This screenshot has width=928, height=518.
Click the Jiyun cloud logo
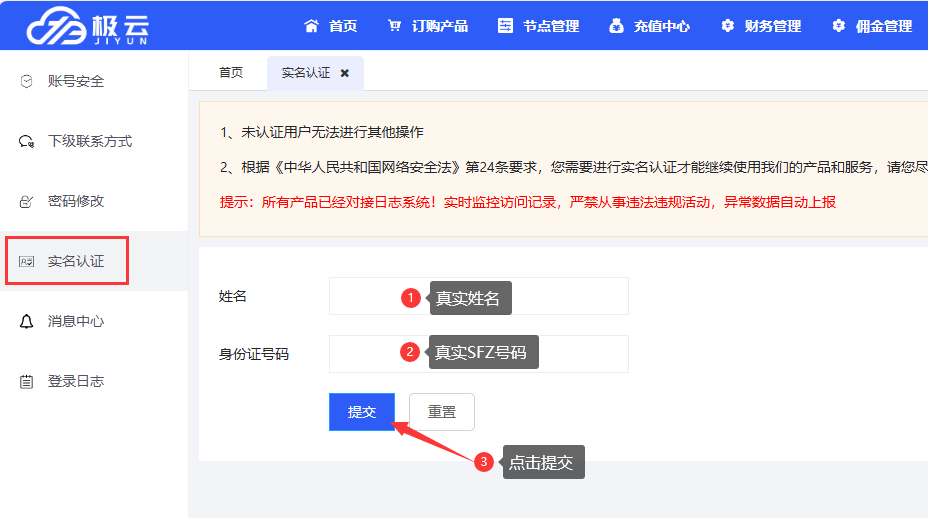point(91,26)
